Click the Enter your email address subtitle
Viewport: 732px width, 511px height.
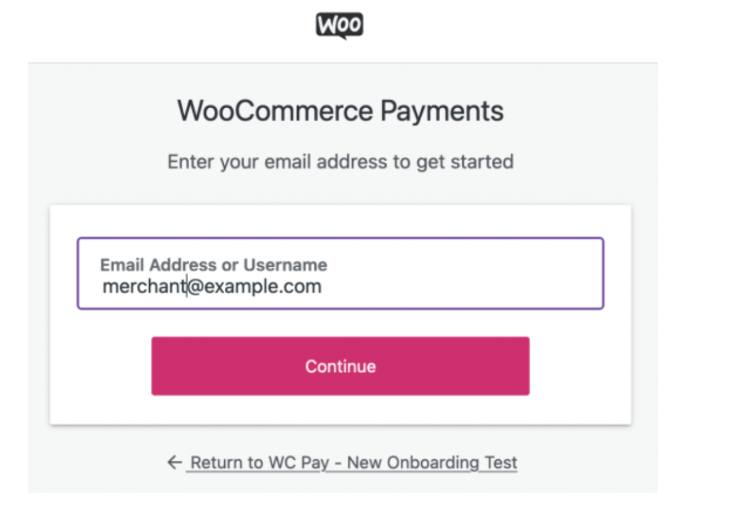(x=340, y=162)
